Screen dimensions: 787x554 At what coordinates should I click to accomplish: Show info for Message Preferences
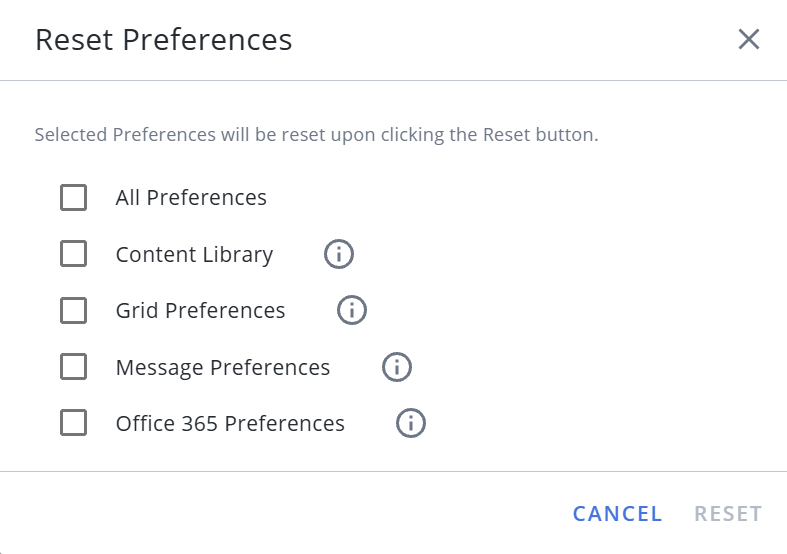point(397,368)
